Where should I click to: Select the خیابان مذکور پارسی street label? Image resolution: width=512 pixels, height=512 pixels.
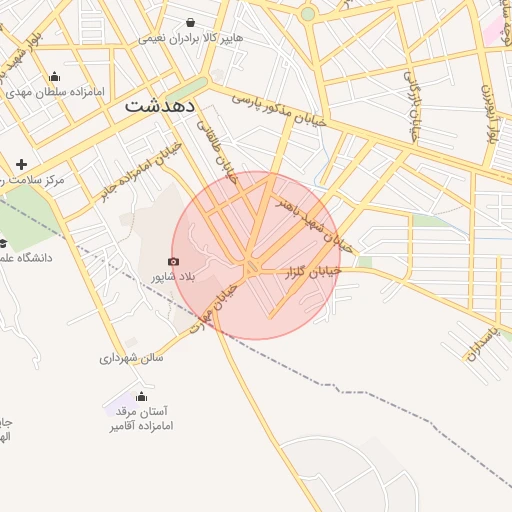coord(279,110)
